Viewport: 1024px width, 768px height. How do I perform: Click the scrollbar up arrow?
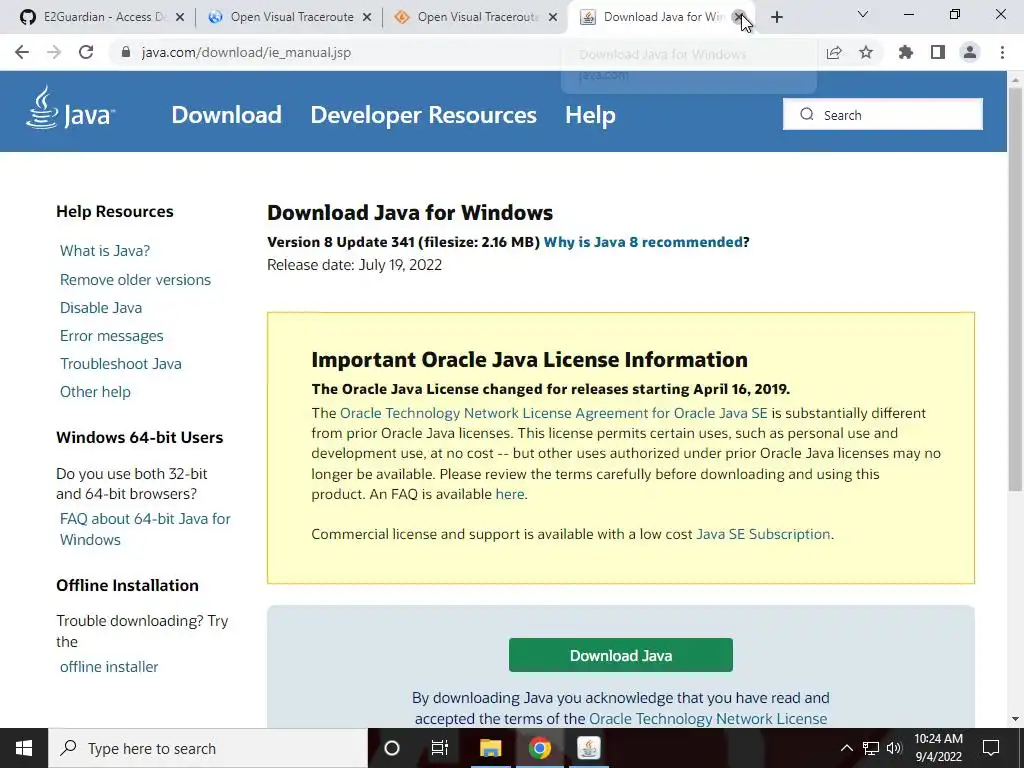[1015, 79]
